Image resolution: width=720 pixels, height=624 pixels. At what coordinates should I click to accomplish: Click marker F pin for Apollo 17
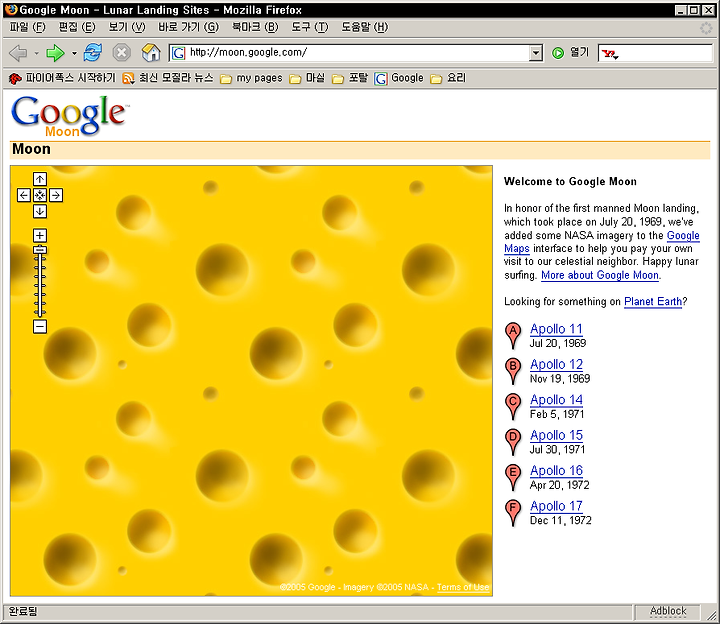[513, 512]
